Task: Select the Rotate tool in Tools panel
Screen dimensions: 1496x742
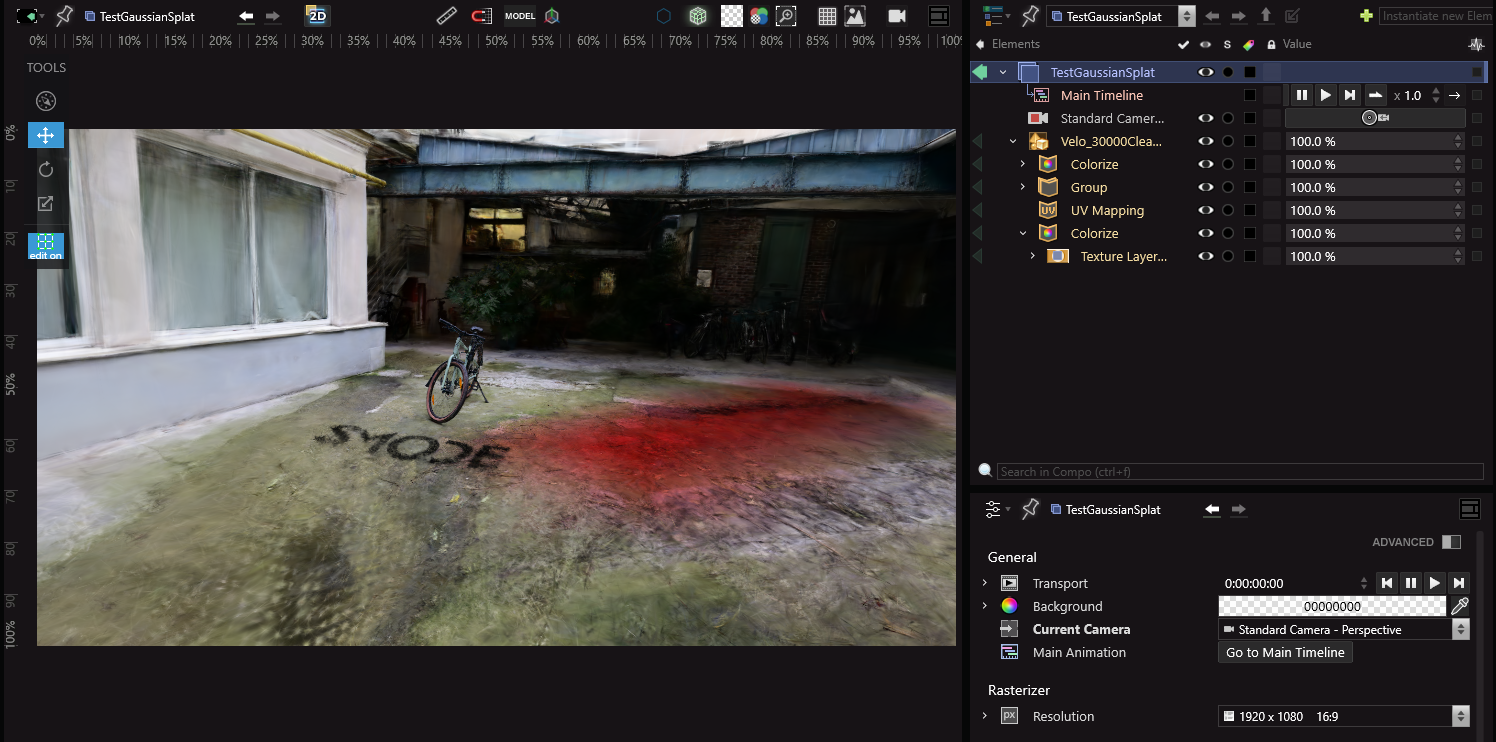Action: pyautogui.click(x=45, y=169)
